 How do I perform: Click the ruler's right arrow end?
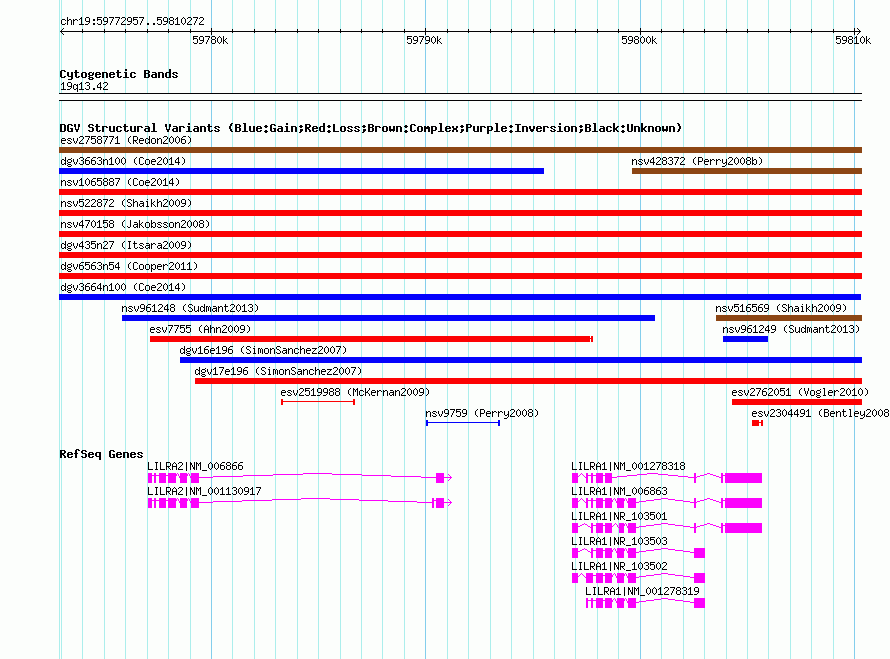pyautogui.click(x=858, y=31)
